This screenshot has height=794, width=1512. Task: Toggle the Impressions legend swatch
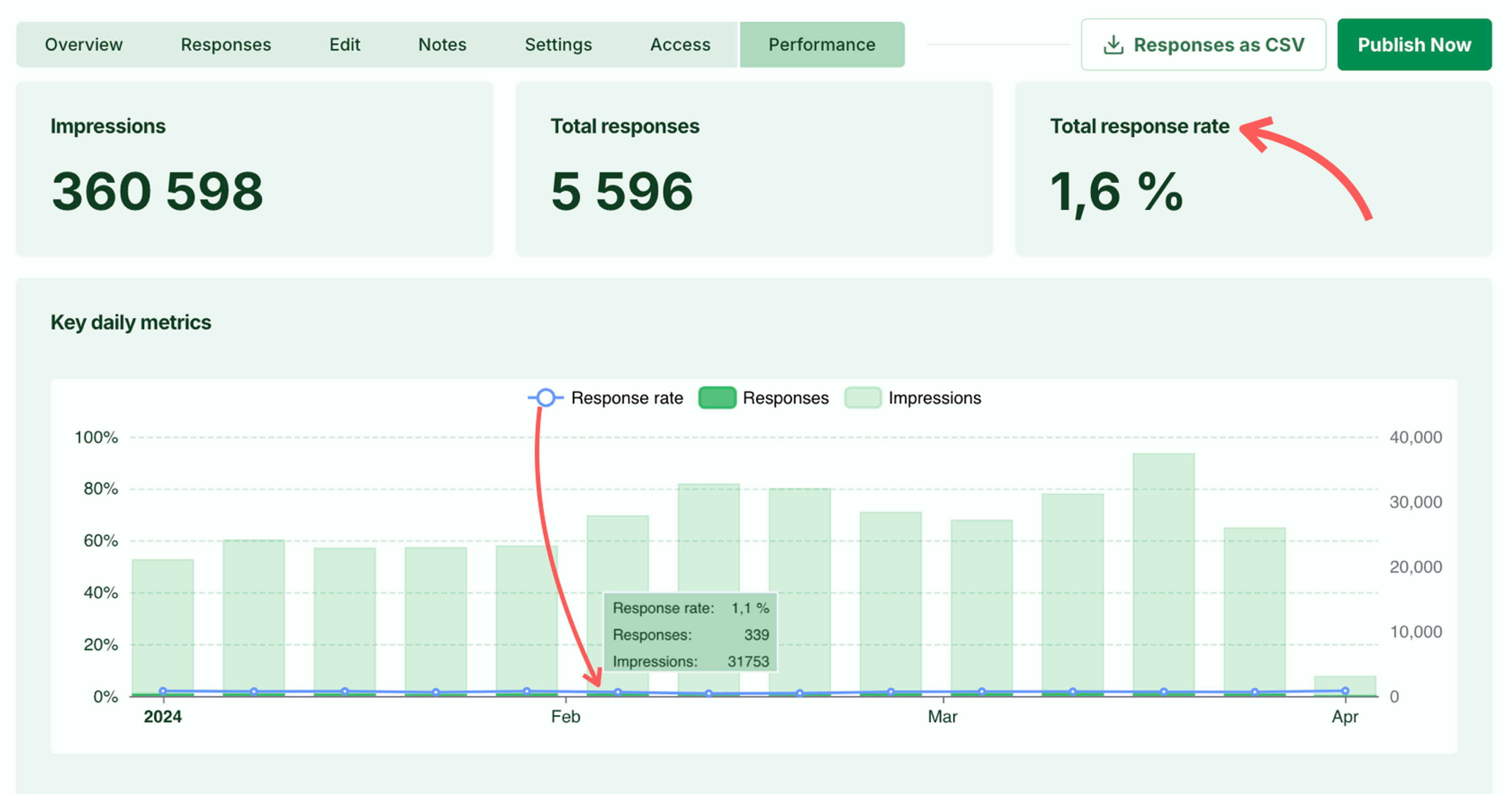862,397
